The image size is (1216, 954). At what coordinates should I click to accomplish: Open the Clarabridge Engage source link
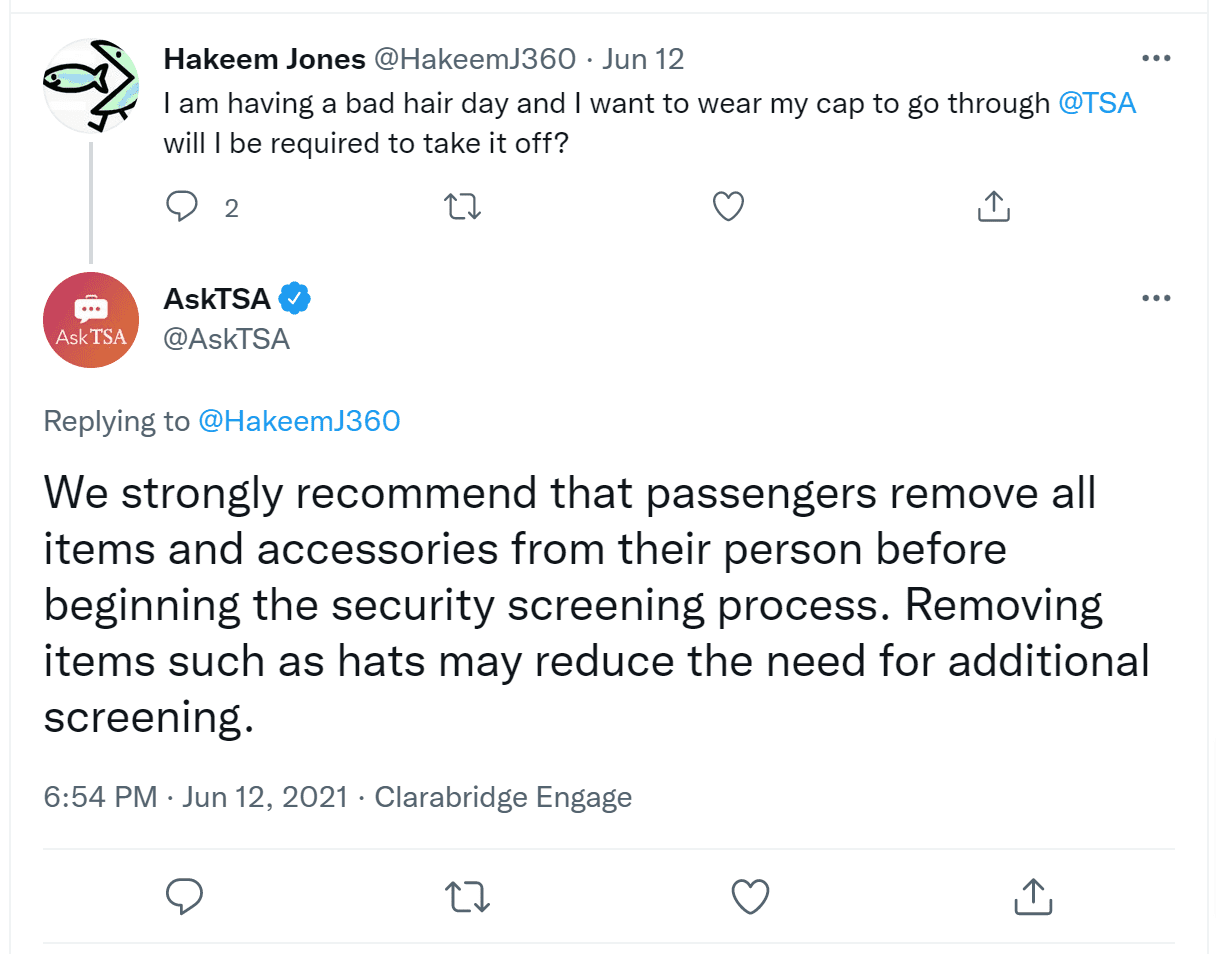click(503, 797)
